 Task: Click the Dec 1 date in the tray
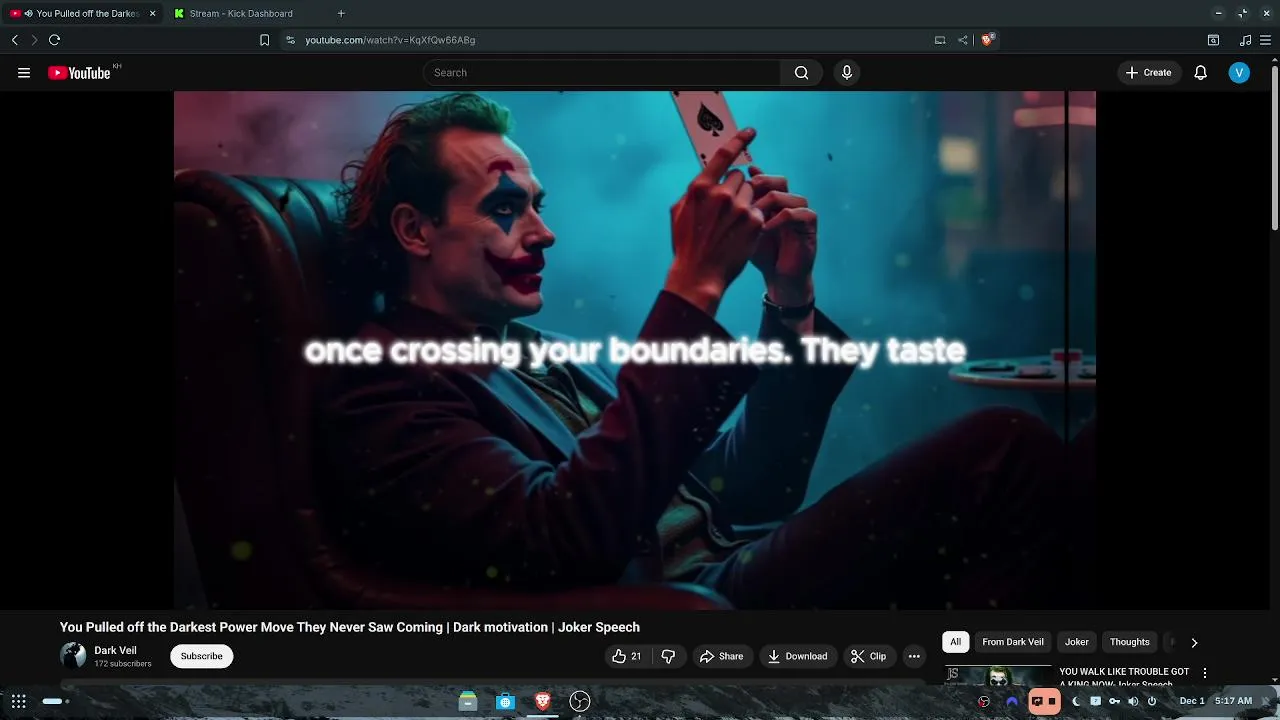coord(1192,701)
